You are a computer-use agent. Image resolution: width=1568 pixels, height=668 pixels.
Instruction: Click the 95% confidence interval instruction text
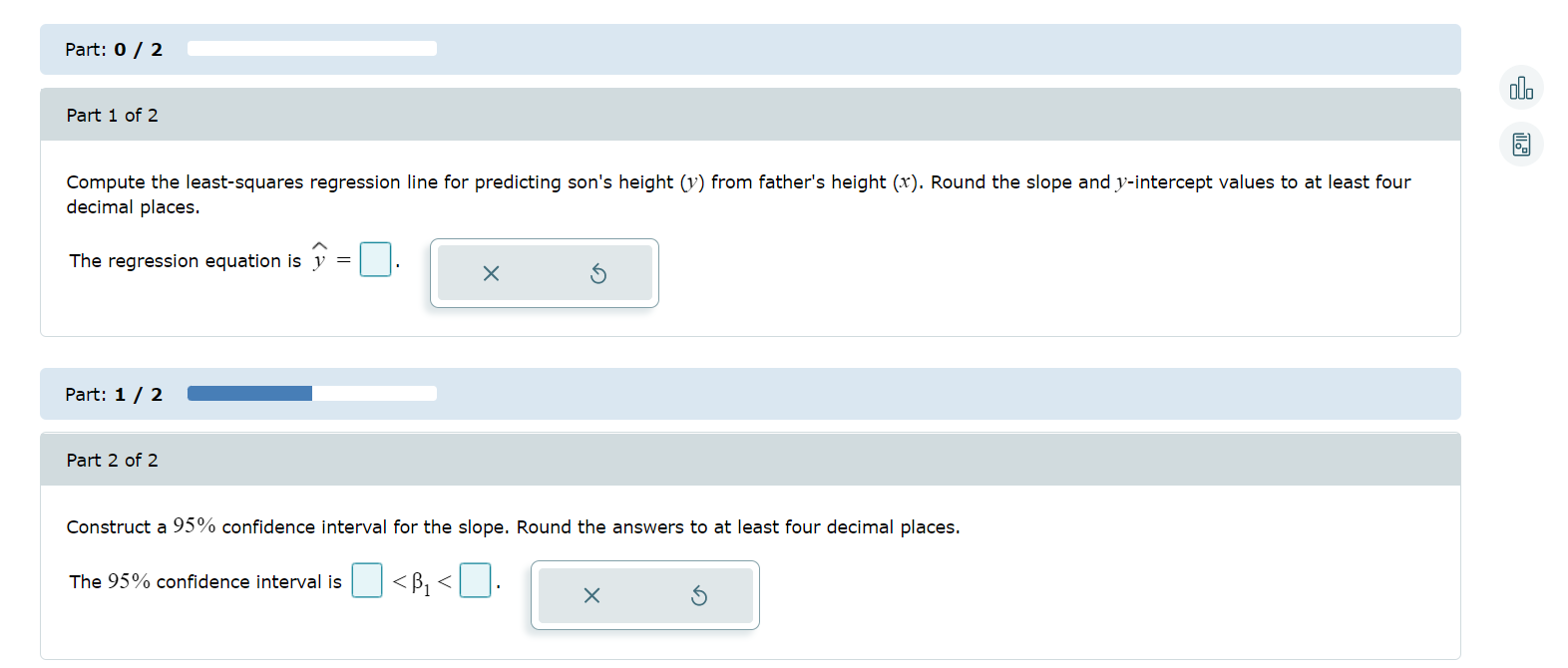(x=513, y=526)
